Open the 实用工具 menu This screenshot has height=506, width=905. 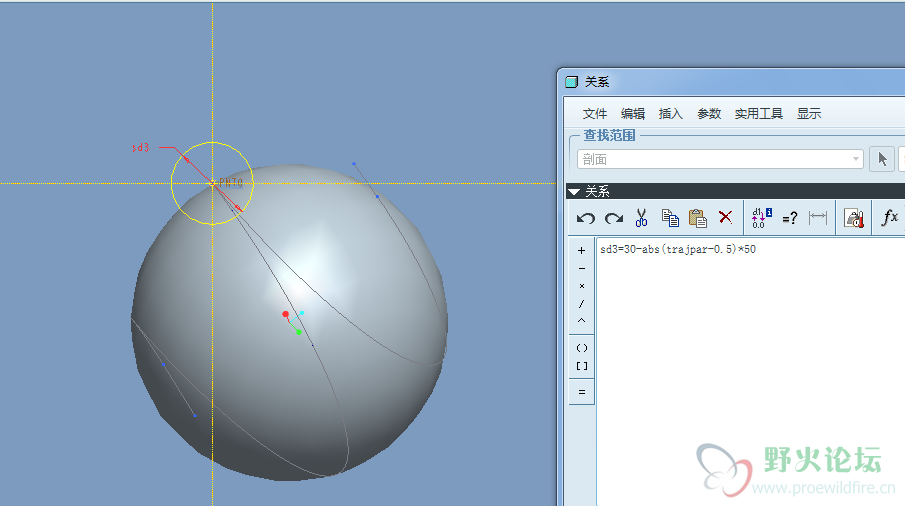[x=758, y=114]
